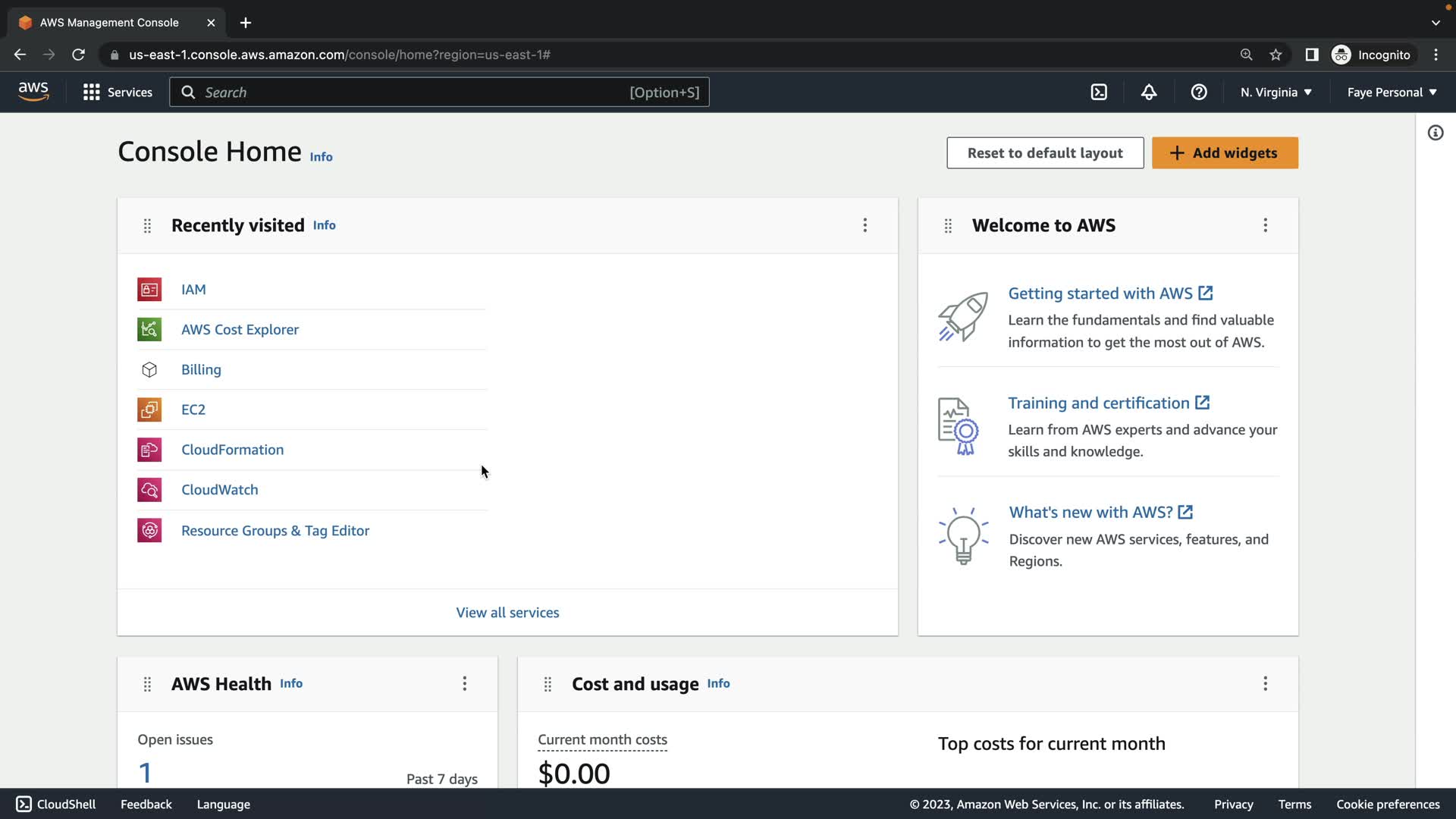Click the CloudWatch service icon

149,490
